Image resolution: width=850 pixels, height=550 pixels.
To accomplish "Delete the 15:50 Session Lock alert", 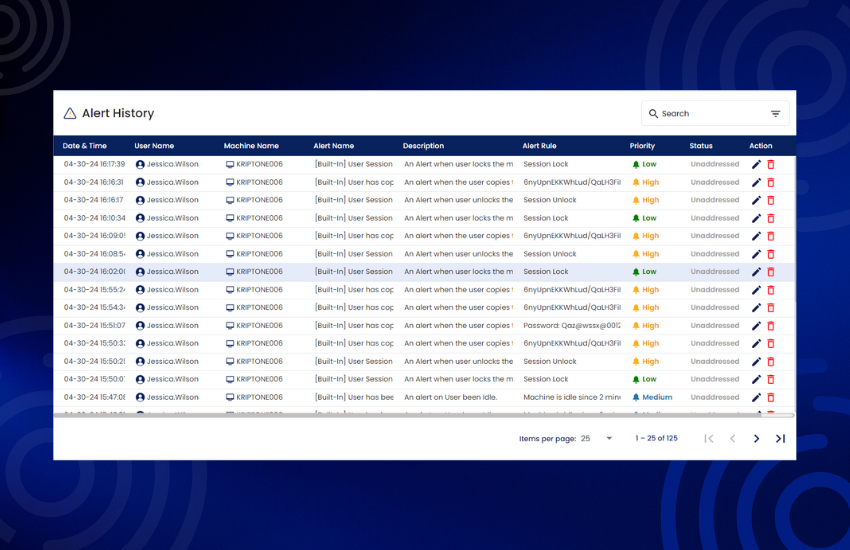I will (x=771, y=379).
